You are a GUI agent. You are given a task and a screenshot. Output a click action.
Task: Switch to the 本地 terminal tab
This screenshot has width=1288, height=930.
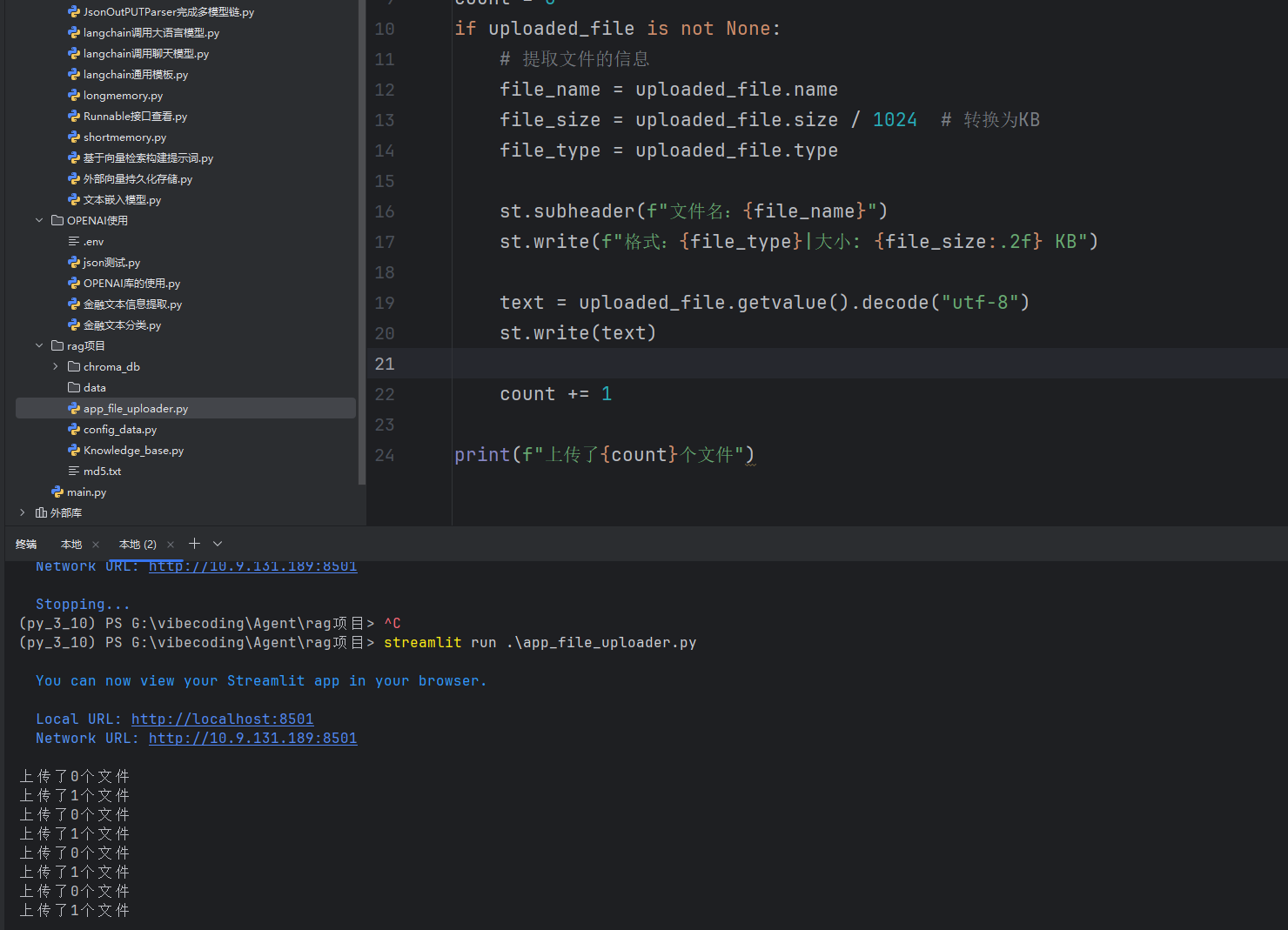(71, 545)
